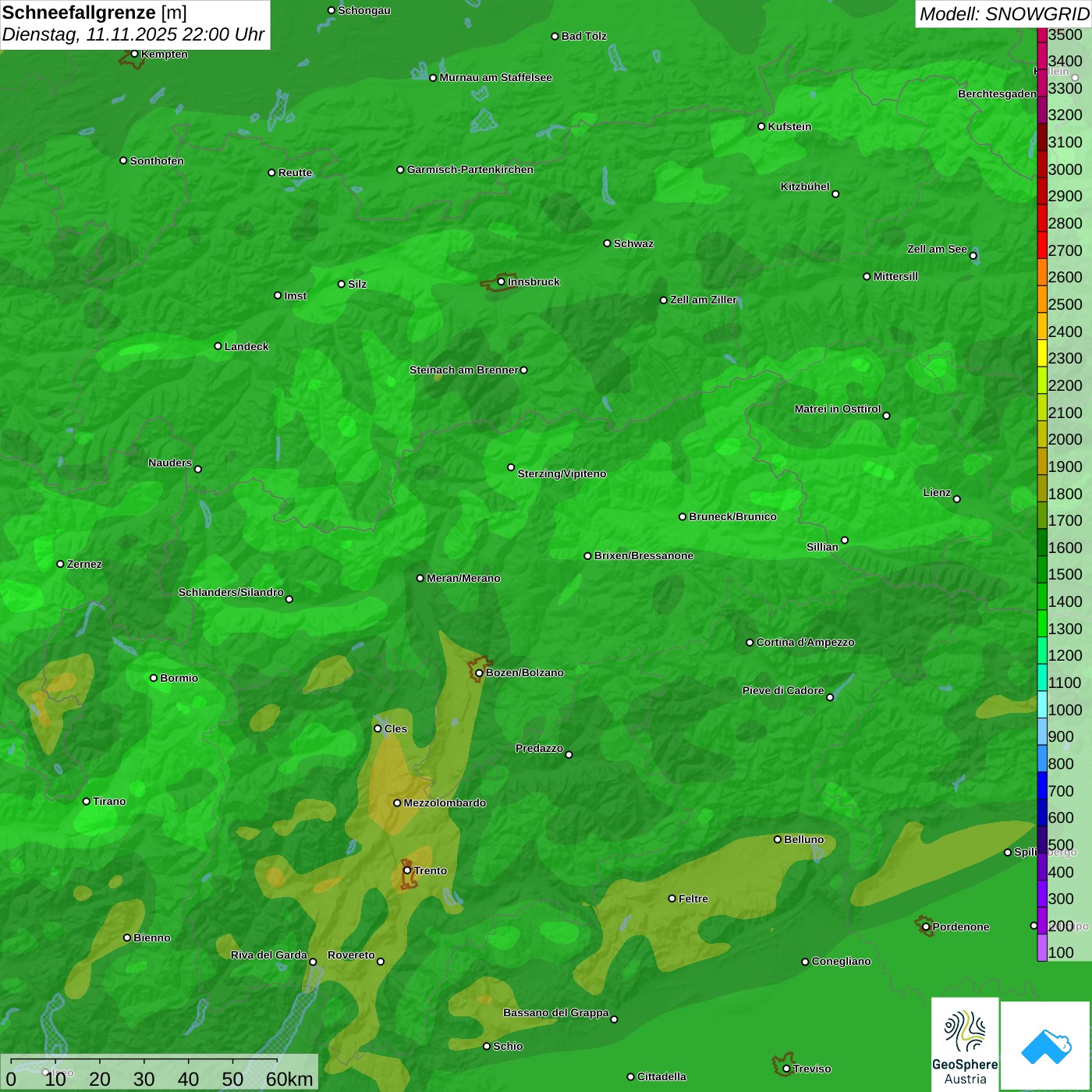Click the 'Brixen/Bressanone' label
Image resolution: width=1092 pixels, height=1092 pixels.
coord(643,555)
